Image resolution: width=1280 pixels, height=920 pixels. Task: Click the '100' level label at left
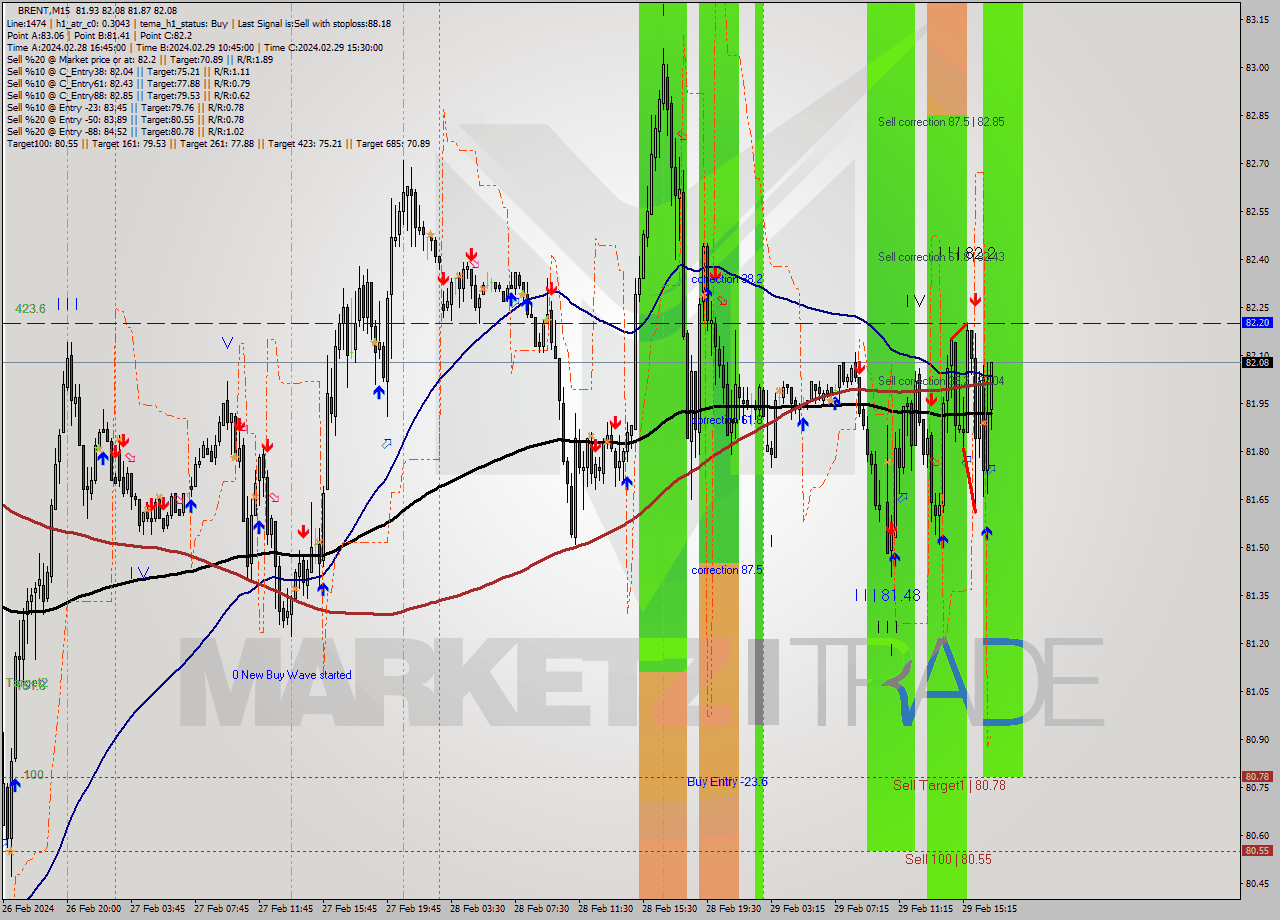34,775
